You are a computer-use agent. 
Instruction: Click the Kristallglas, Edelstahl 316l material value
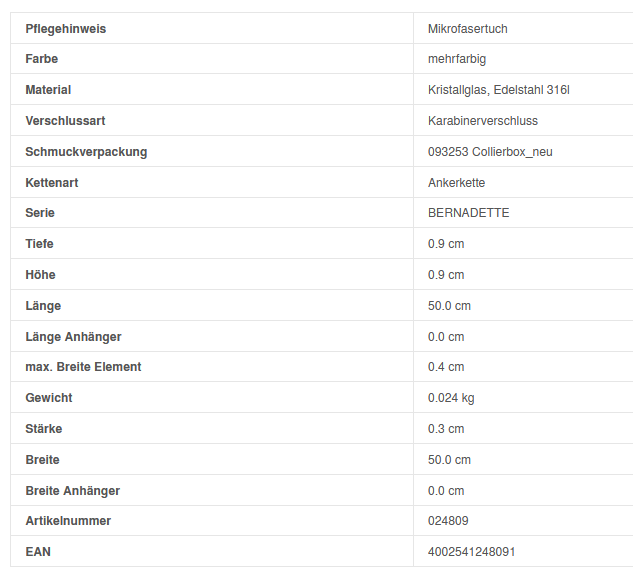tap(498, 90)
